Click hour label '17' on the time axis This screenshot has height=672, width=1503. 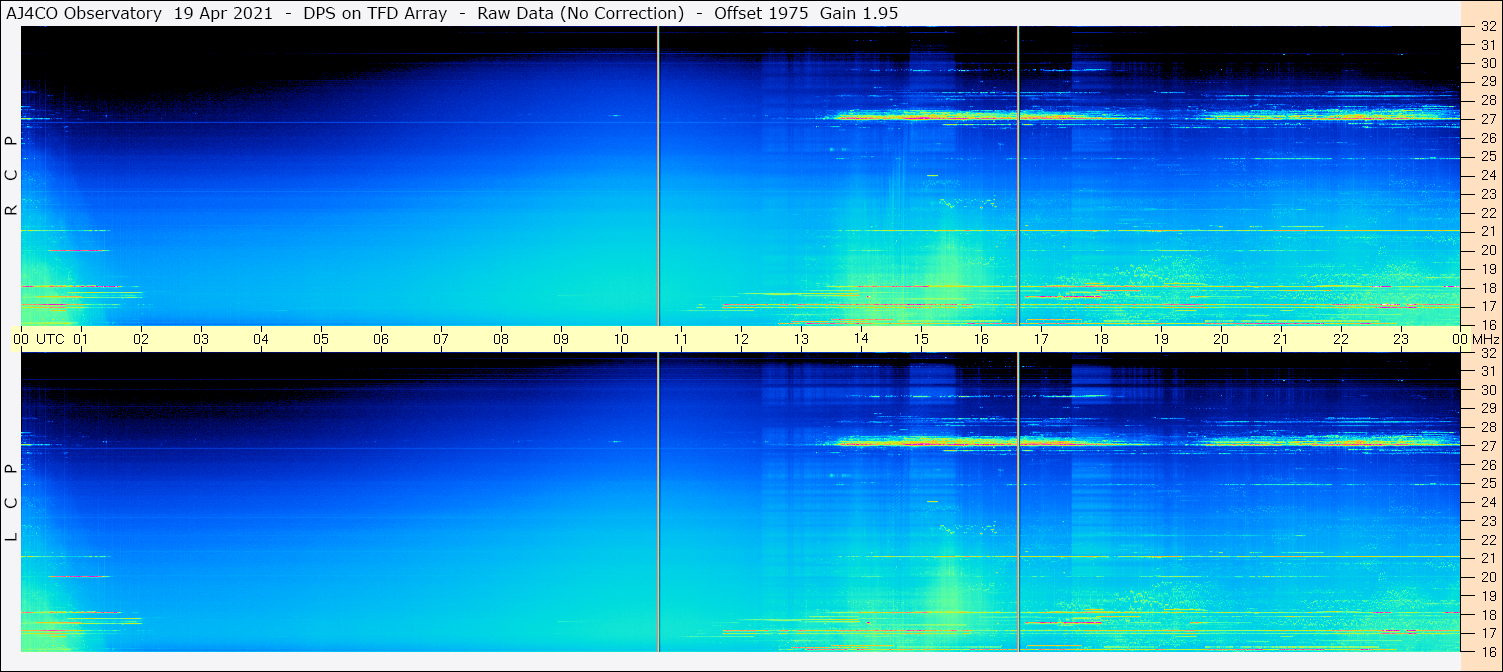pos(1041,339)
